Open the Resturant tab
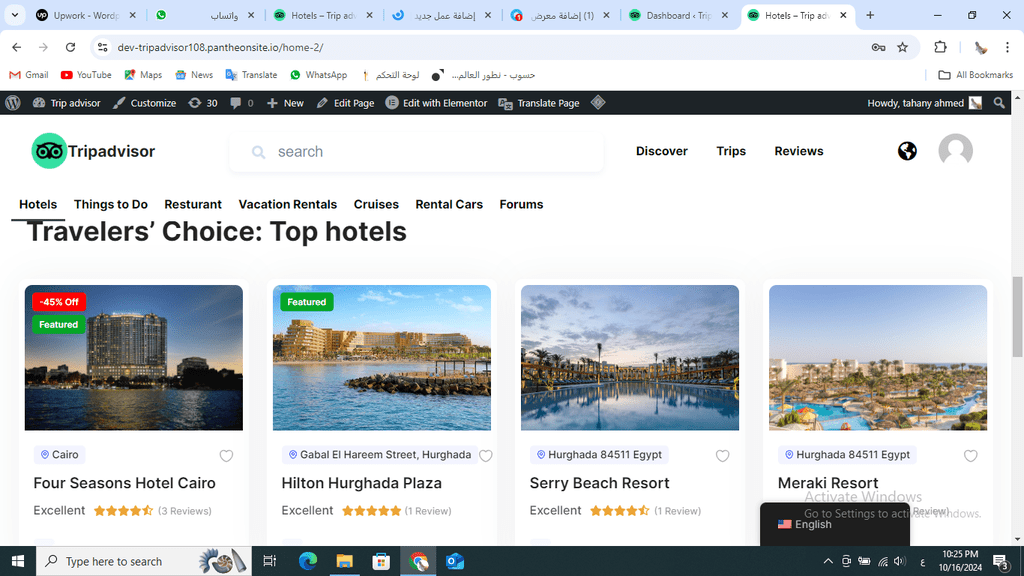This screenshot has height=576, width=1024. tap(193, 204)
